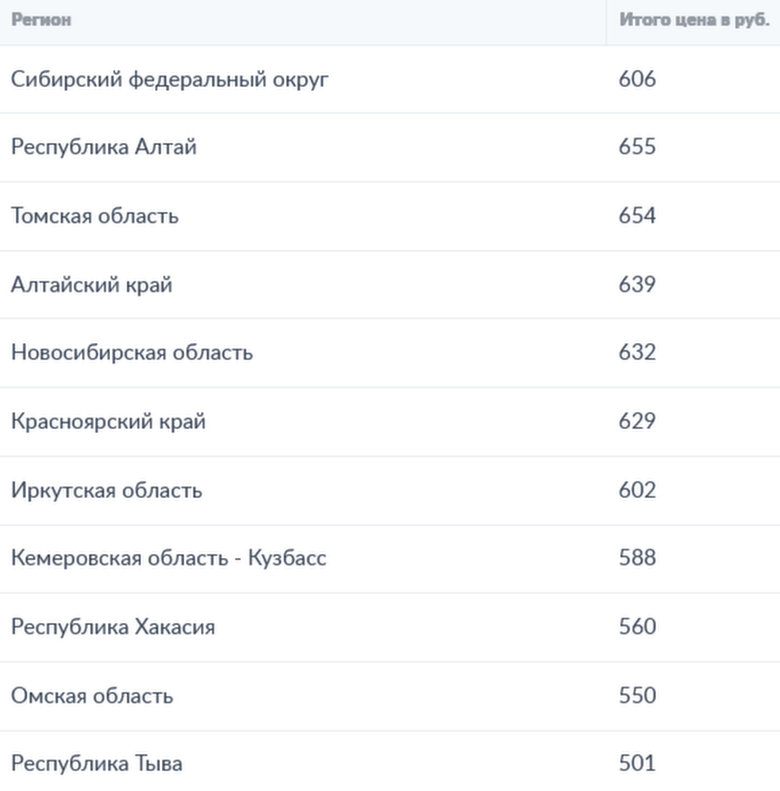780x791 pixels.
Task: Select the 655 price cell
Action: point(637,147)
